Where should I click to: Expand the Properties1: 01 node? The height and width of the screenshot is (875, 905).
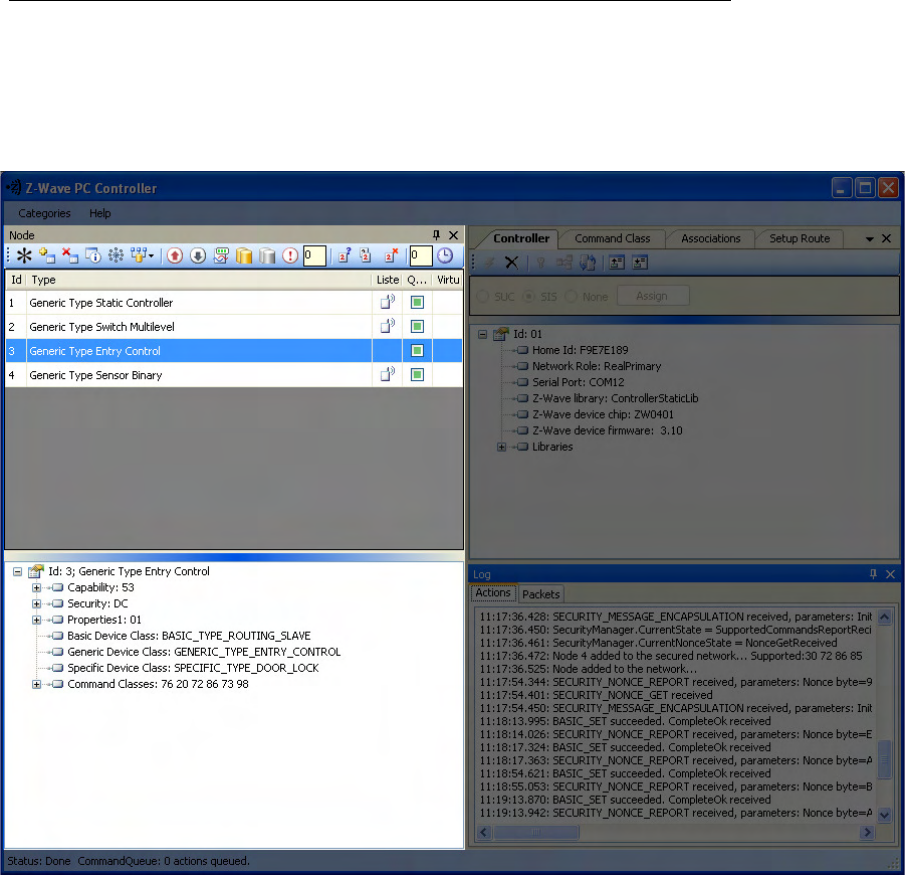tap(36, 620)
